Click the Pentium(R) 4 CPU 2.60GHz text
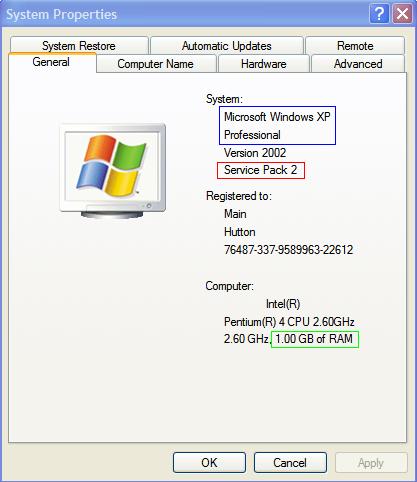The height and width of the screenshot is (482, 417). coord(289,322)
